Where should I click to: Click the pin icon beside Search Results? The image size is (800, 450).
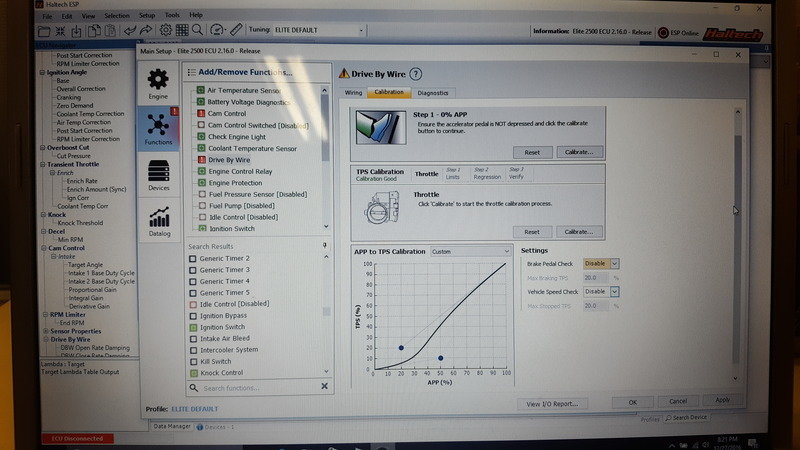click(324, 245)
